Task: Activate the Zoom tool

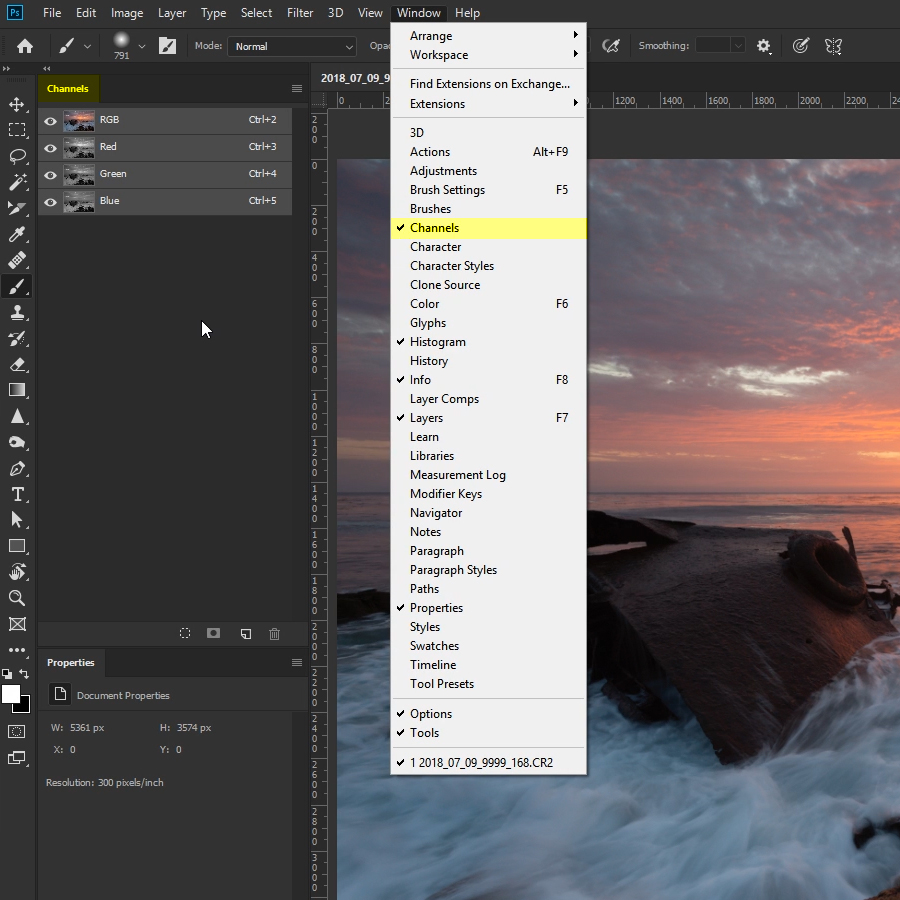Action: point(17,598)
